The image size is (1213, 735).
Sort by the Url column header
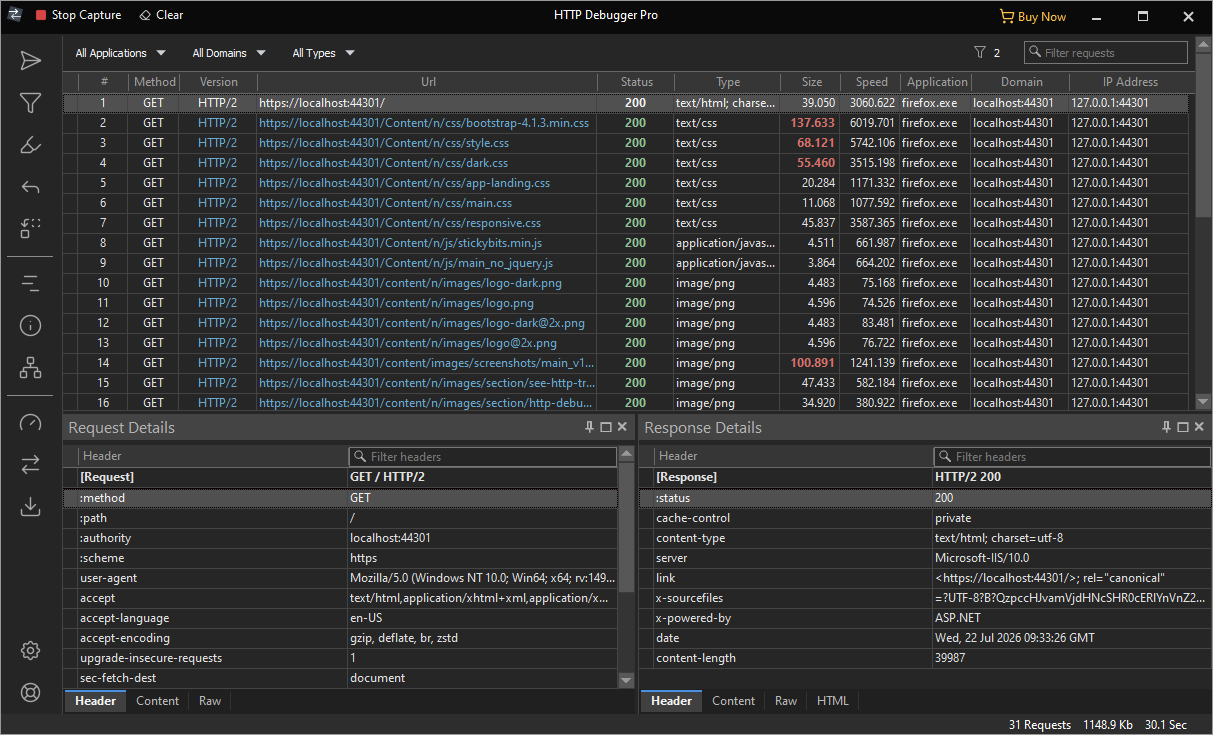pos(428,82)
